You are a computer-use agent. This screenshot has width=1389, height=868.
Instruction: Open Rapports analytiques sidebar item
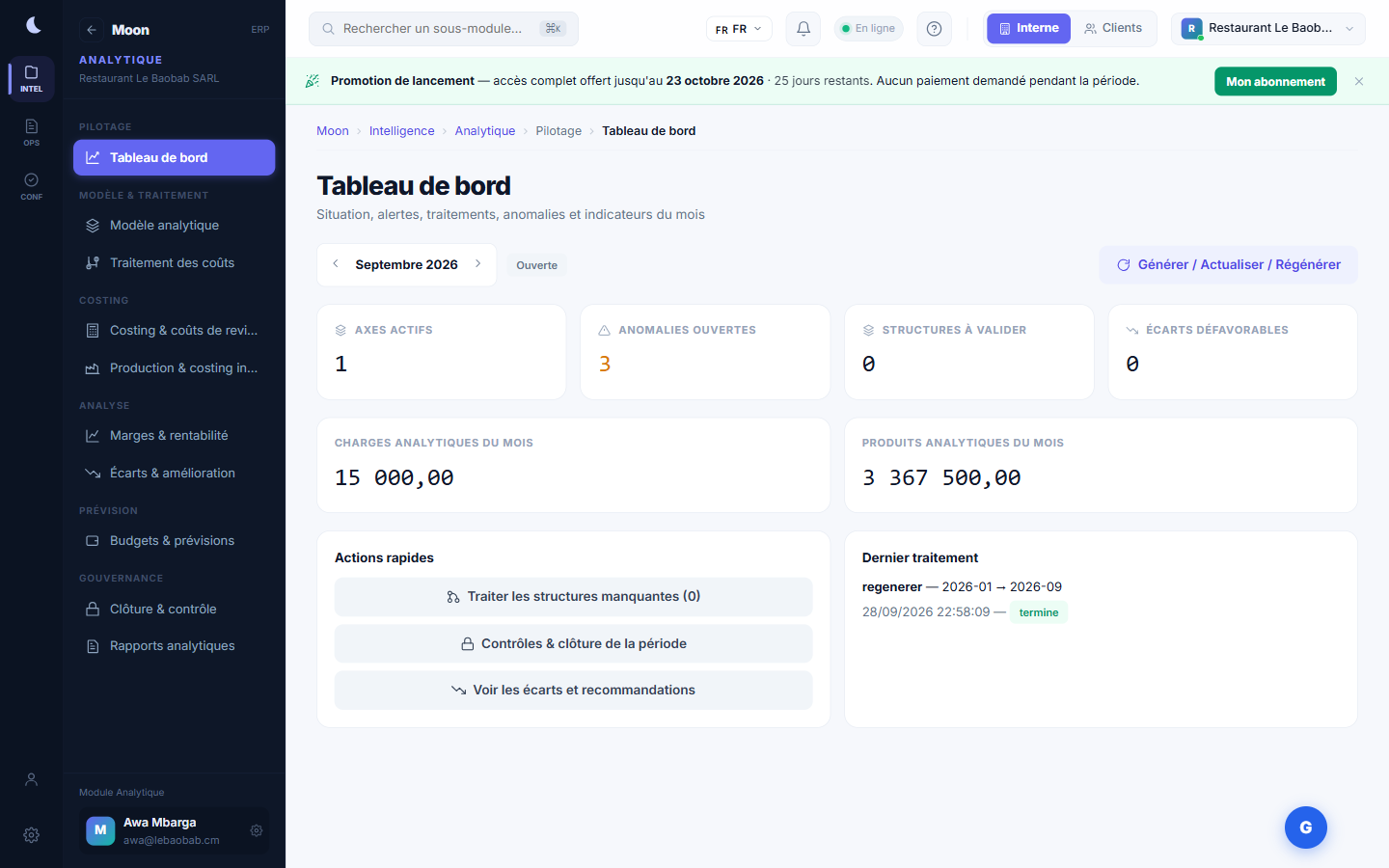point(175,646)
